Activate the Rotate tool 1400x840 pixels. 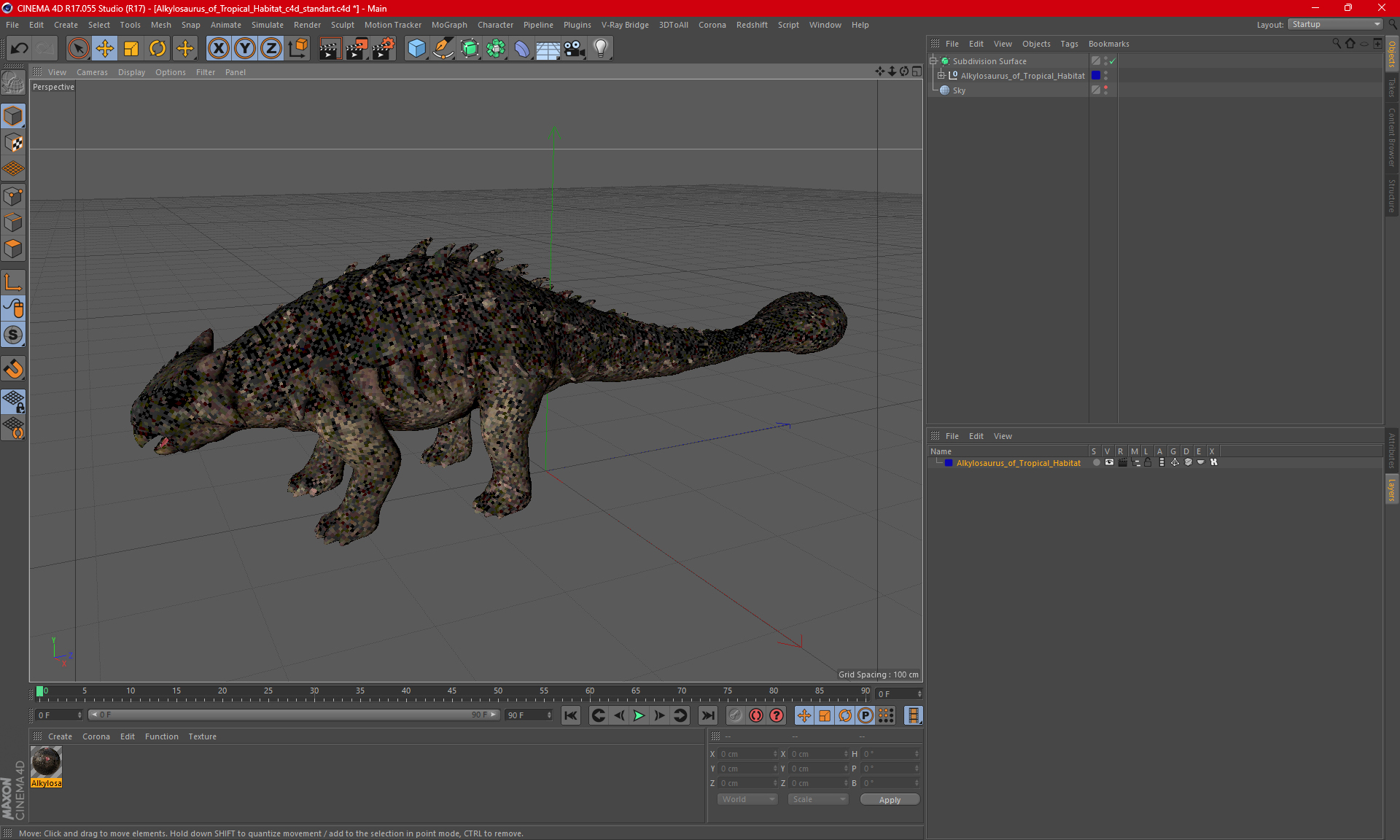[157, 48]
